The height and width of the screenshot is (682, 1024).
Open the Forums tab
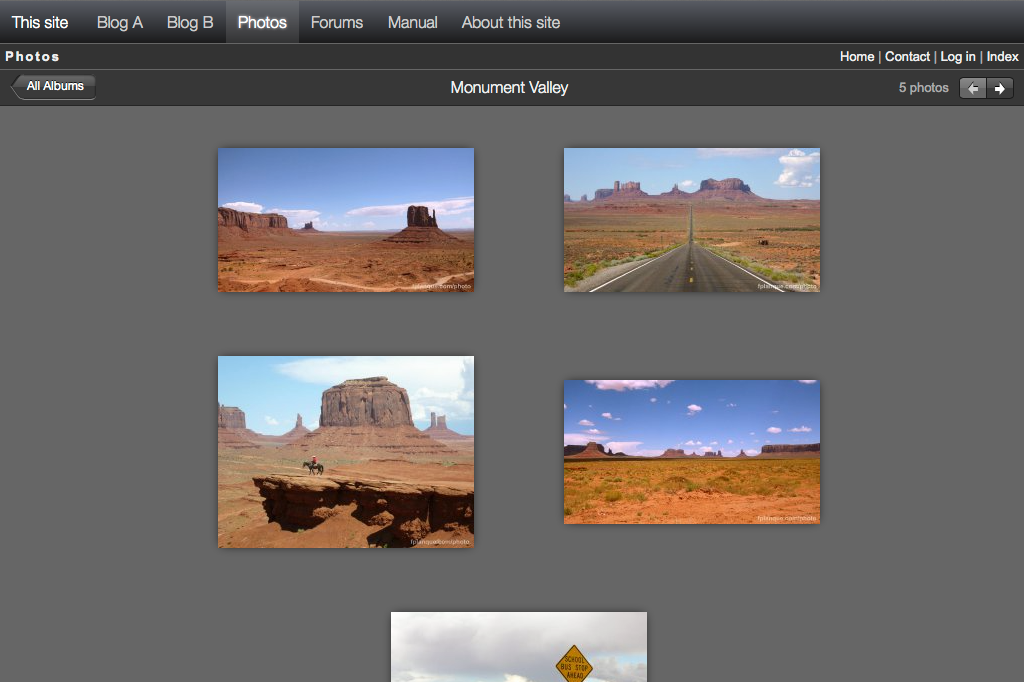336,22
